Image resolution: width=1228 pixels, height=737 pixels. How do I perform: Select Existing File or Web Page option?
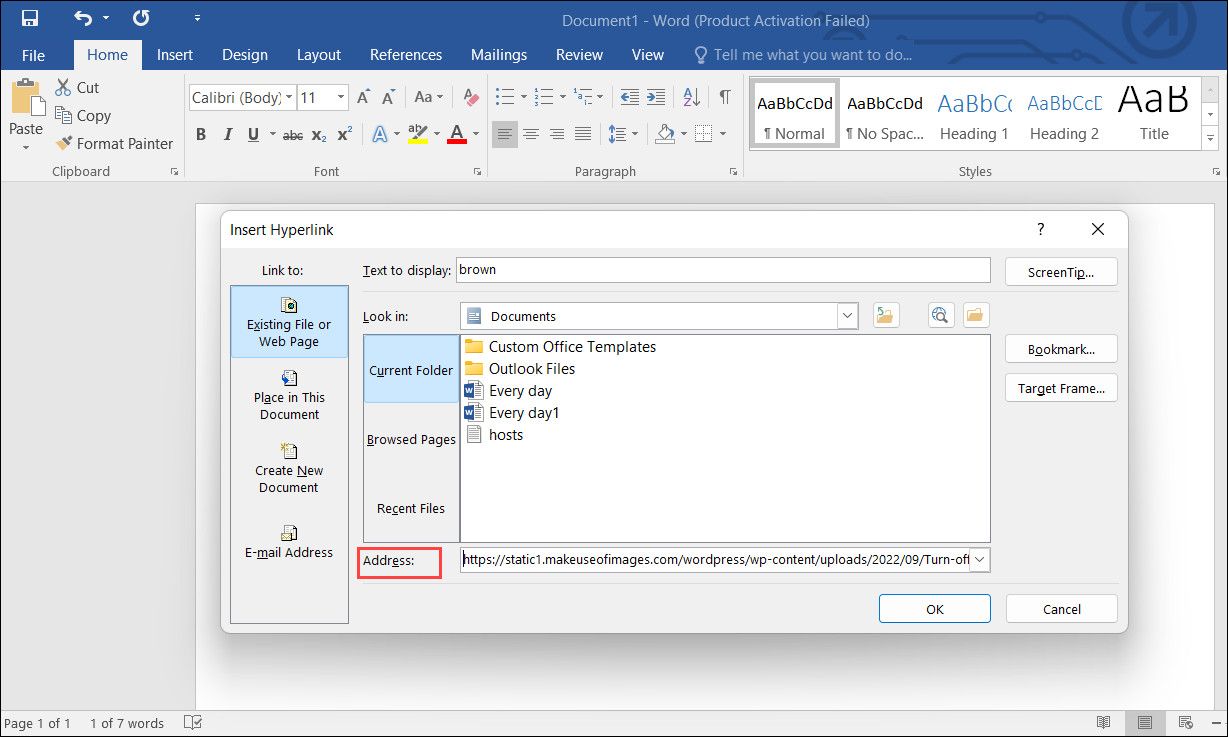(289, 321)
